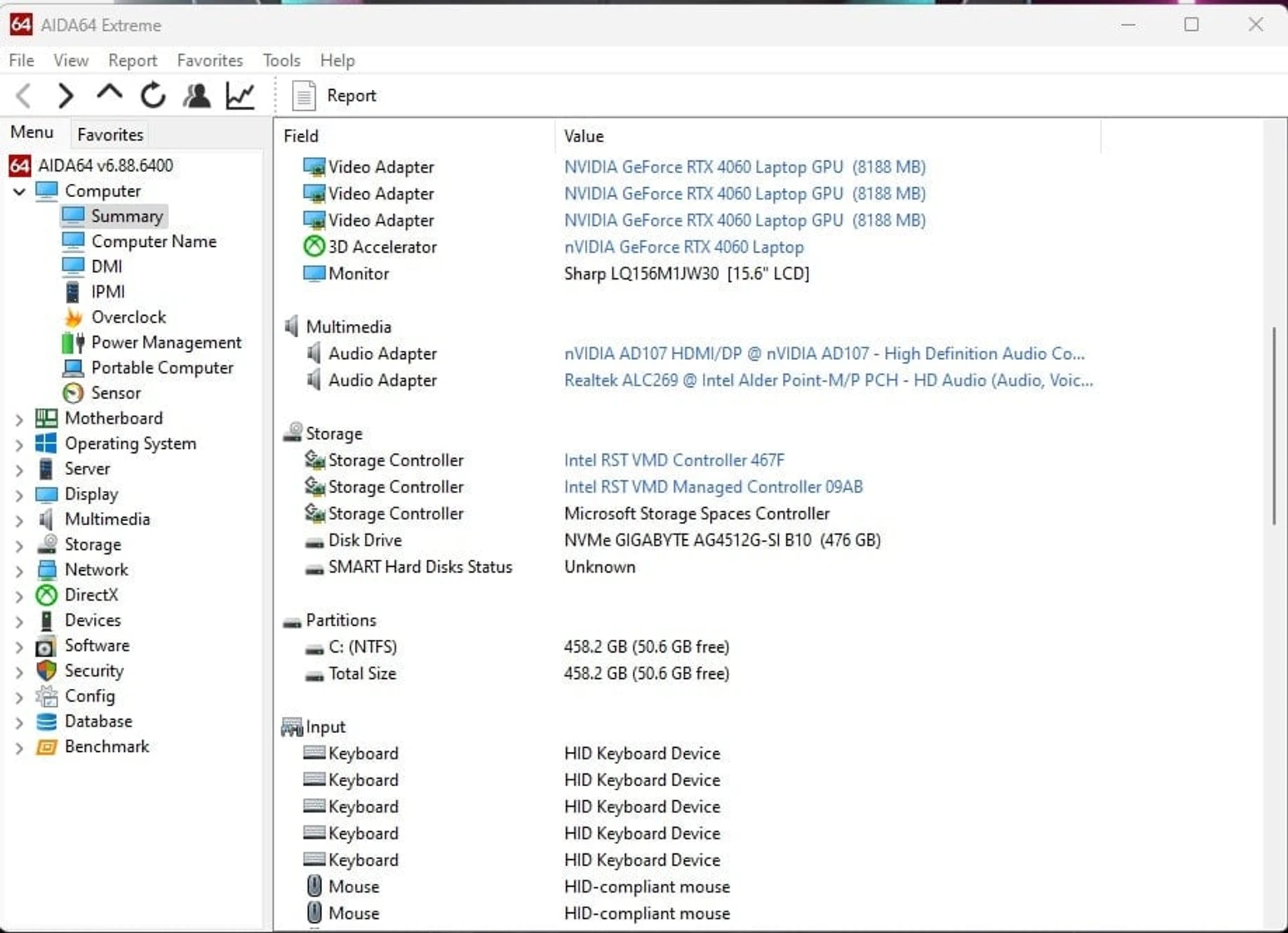Open the Intel RST VMD Controller 467F link
Screen dimensions: 1288x933
[674, 460]
